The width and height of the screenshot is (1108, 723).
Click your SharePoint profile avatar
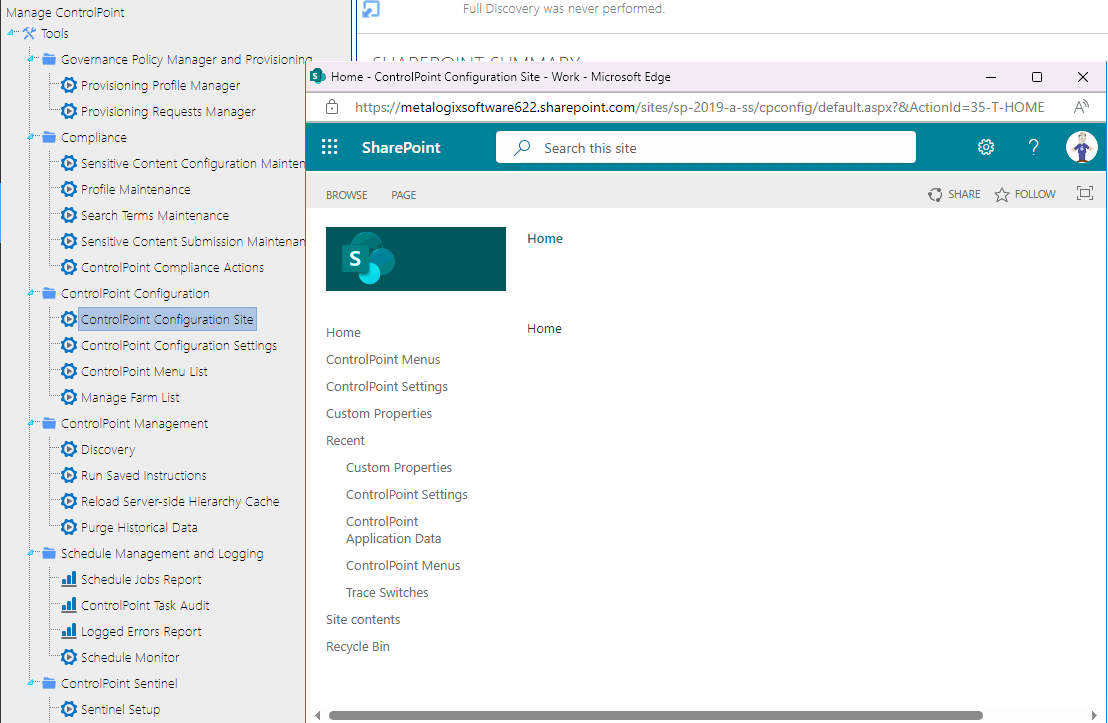tap(1082, 146)
